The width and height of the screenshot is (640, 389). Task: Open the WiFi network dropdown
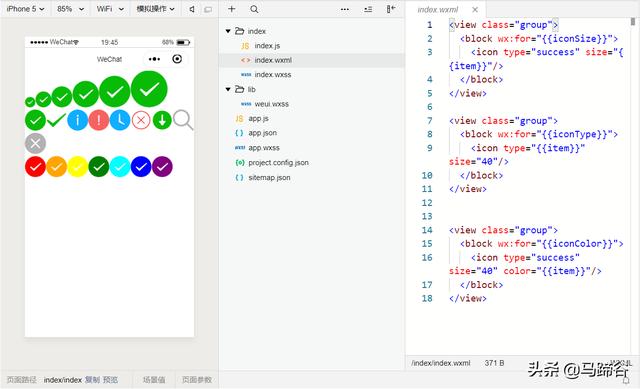110,9
